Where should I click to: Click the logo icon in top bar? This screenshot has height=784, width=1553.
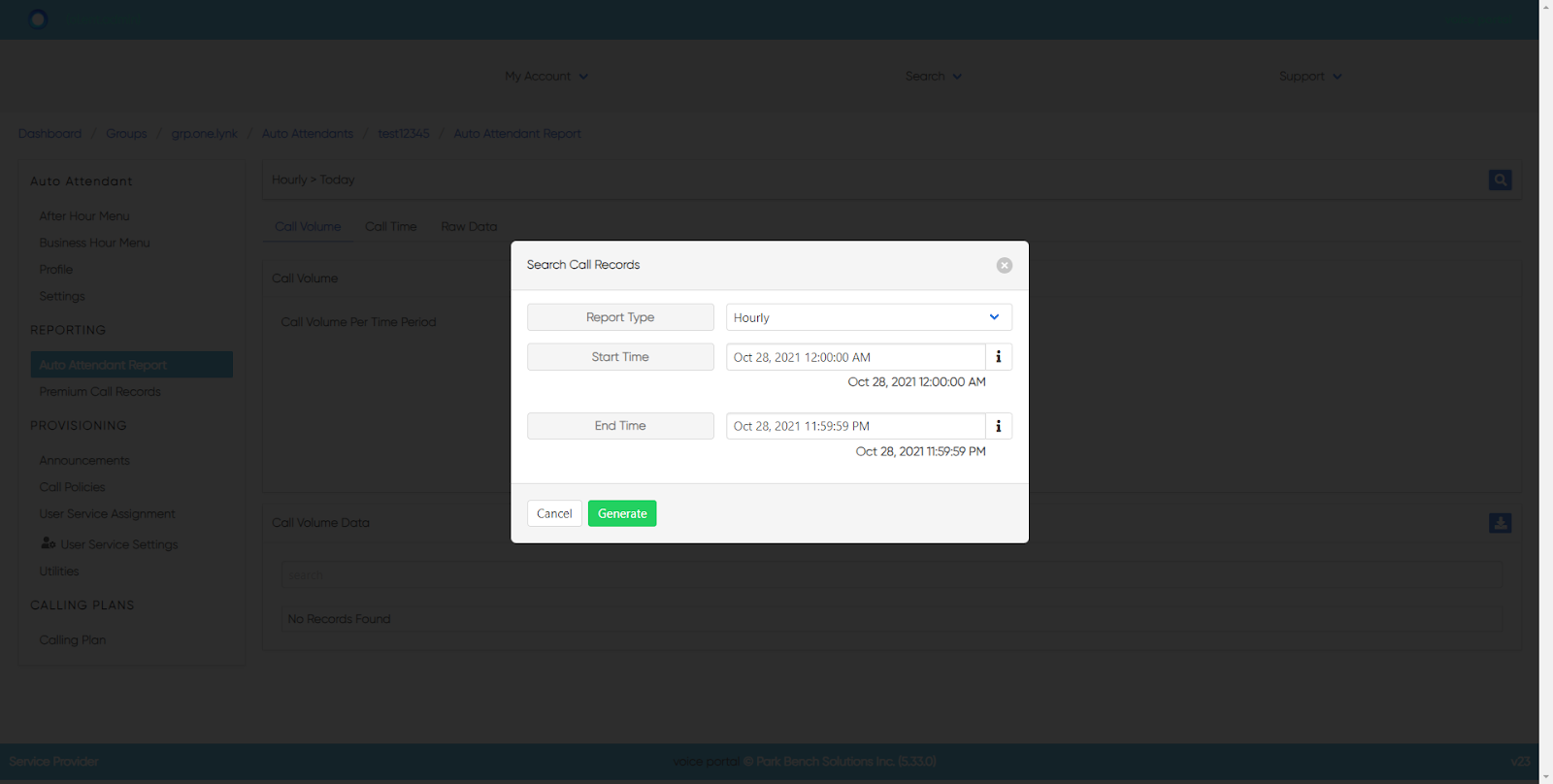tap(38, 19)
